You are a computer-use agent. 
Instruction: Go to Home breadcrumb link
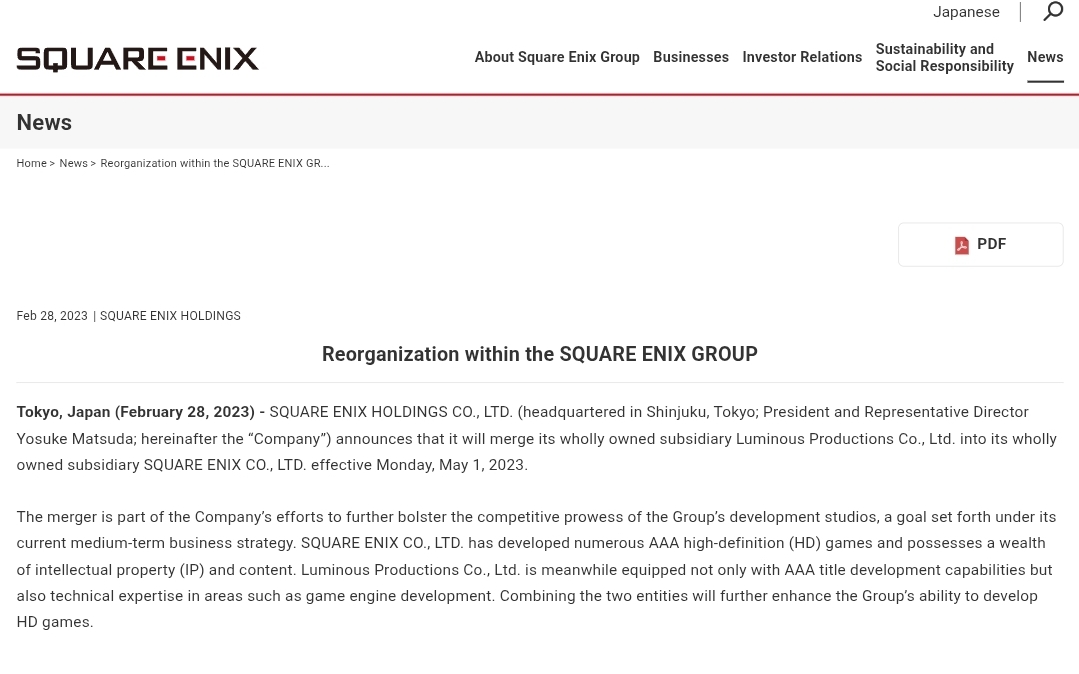pyautogui.click(x=32, y=163)
